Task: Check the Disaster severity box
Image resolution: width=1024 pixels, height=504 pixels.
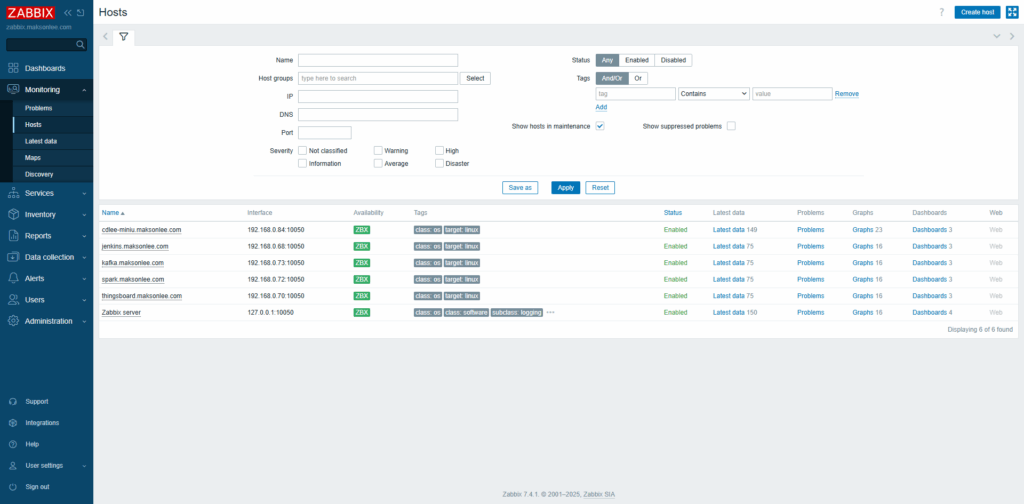Action: click(x=440, y=163)
